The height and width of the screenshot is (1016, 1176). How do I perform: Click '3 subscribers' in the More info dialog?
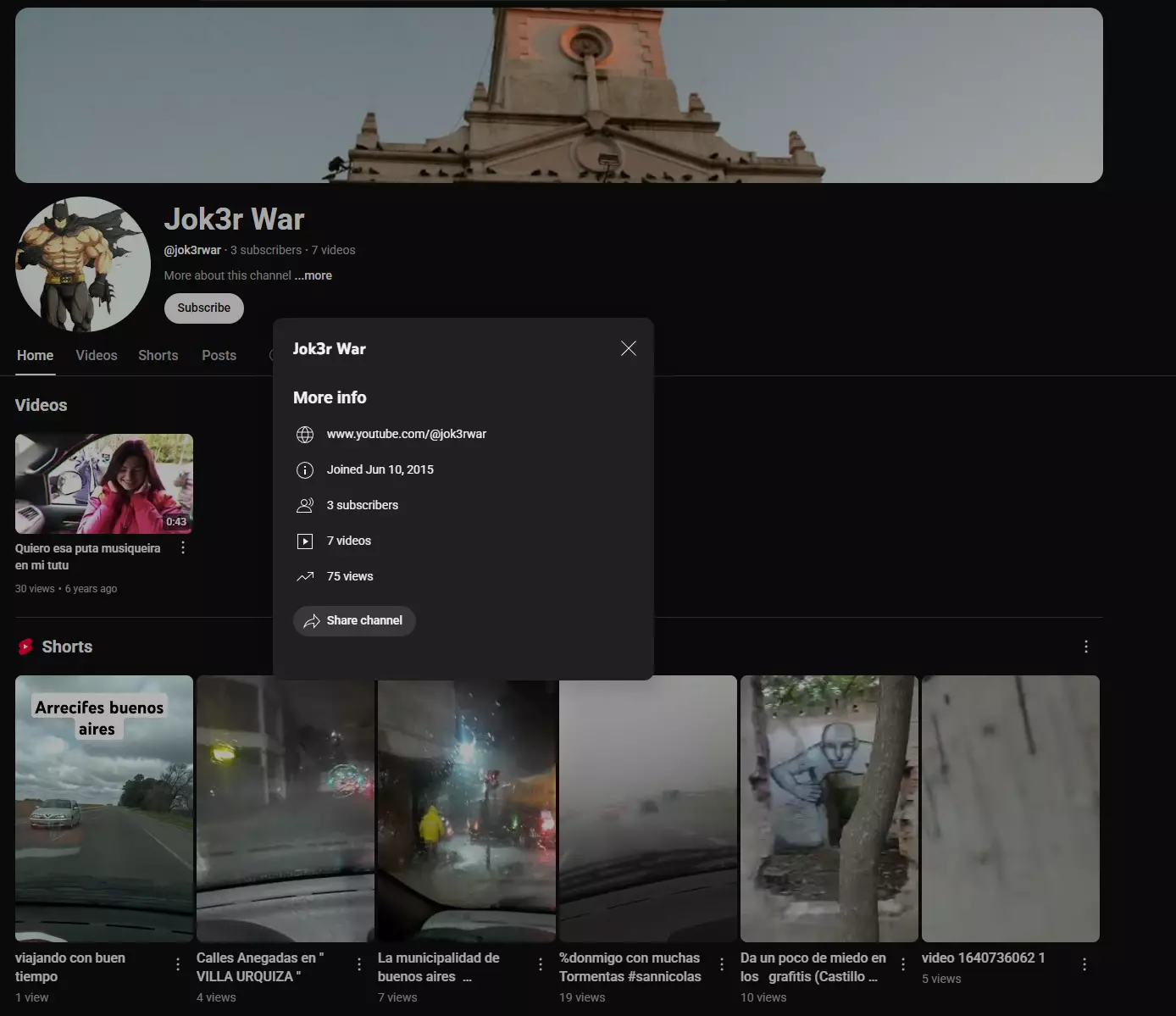coord(363,505)
